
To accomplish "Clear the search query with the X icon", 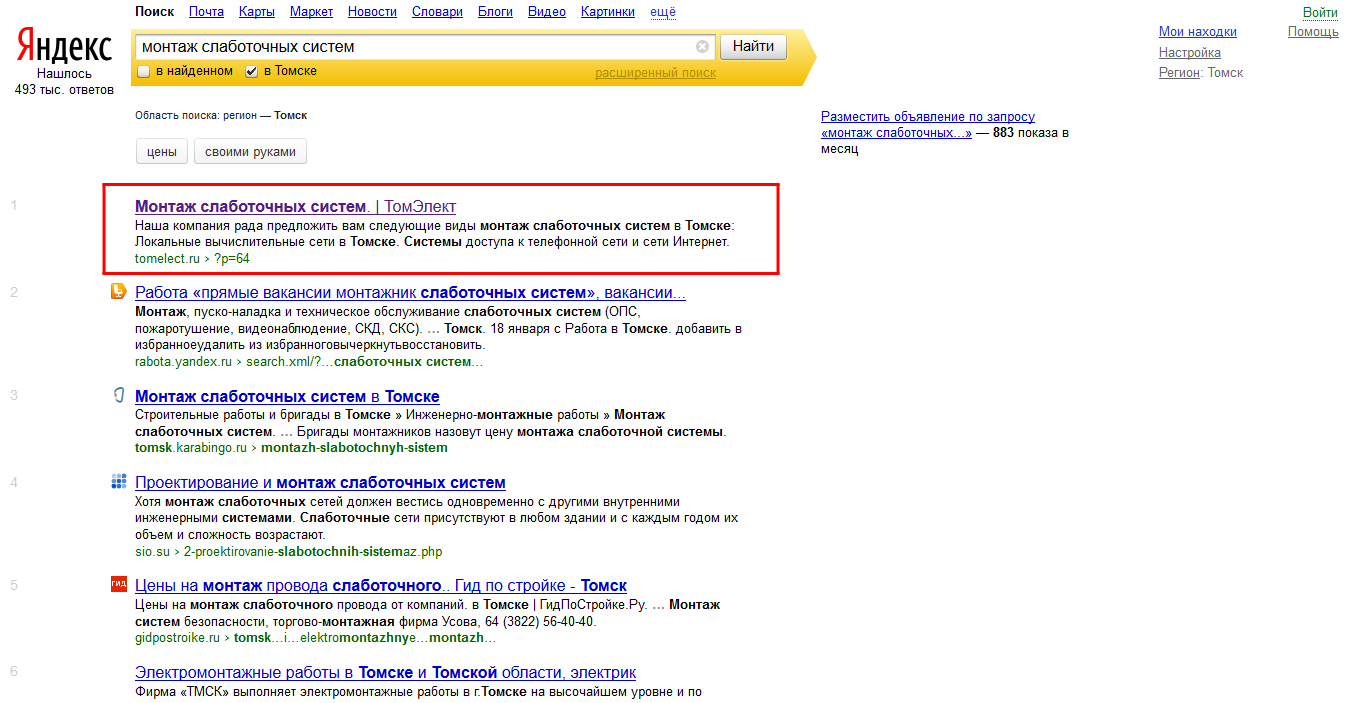I will coord(702,47).
